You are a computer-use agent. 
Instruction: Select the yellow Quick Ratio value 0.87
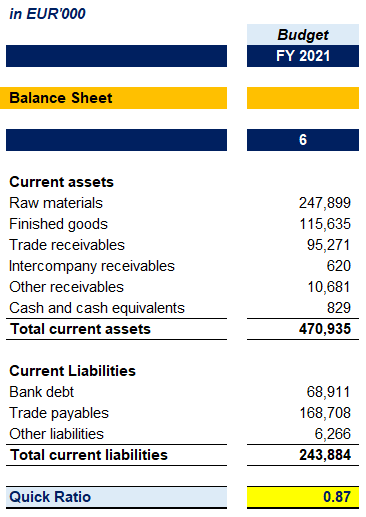pos(303,497)
